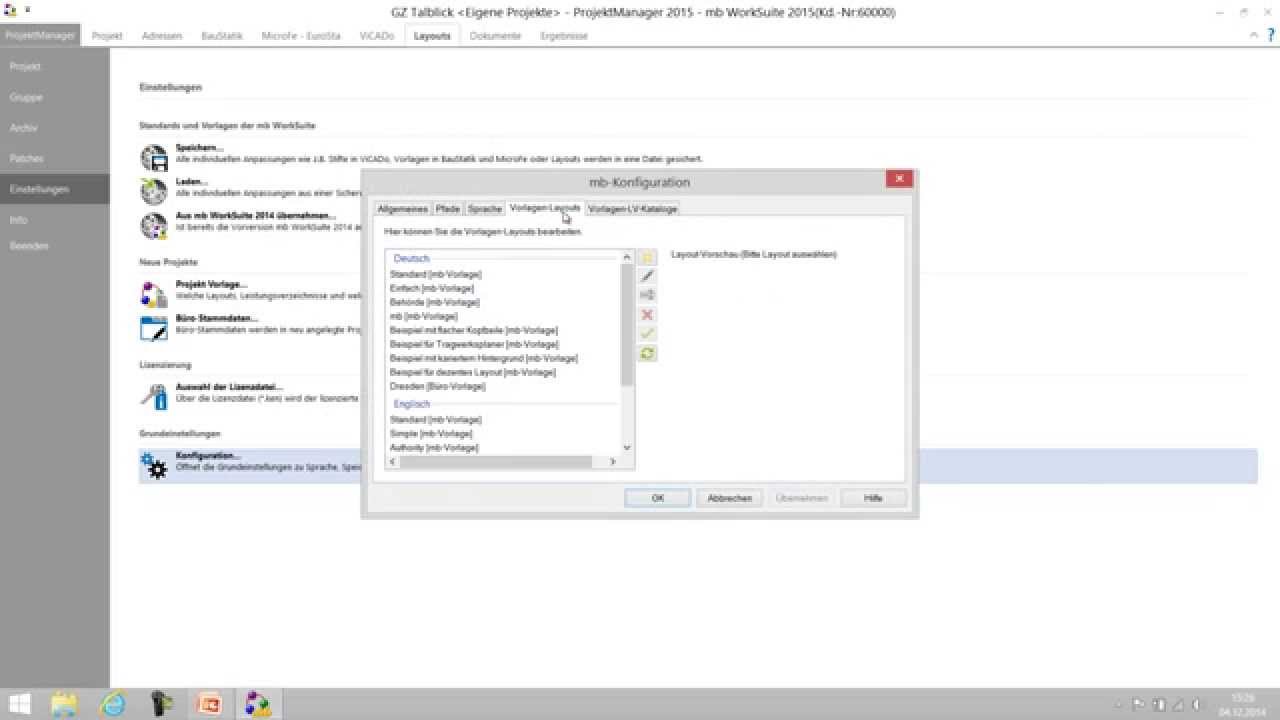Close the mb-Konfiguration dialog
The width and height of the screenshot is (1280, 720).
point(899,179)
